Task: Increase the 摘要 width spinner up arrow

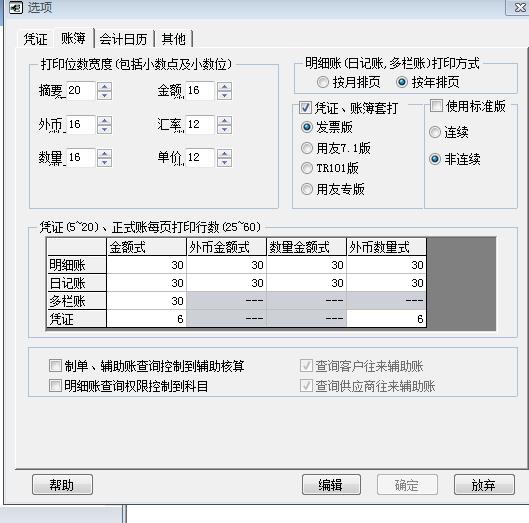Action: pyautogui.click(x=105, y=86)
